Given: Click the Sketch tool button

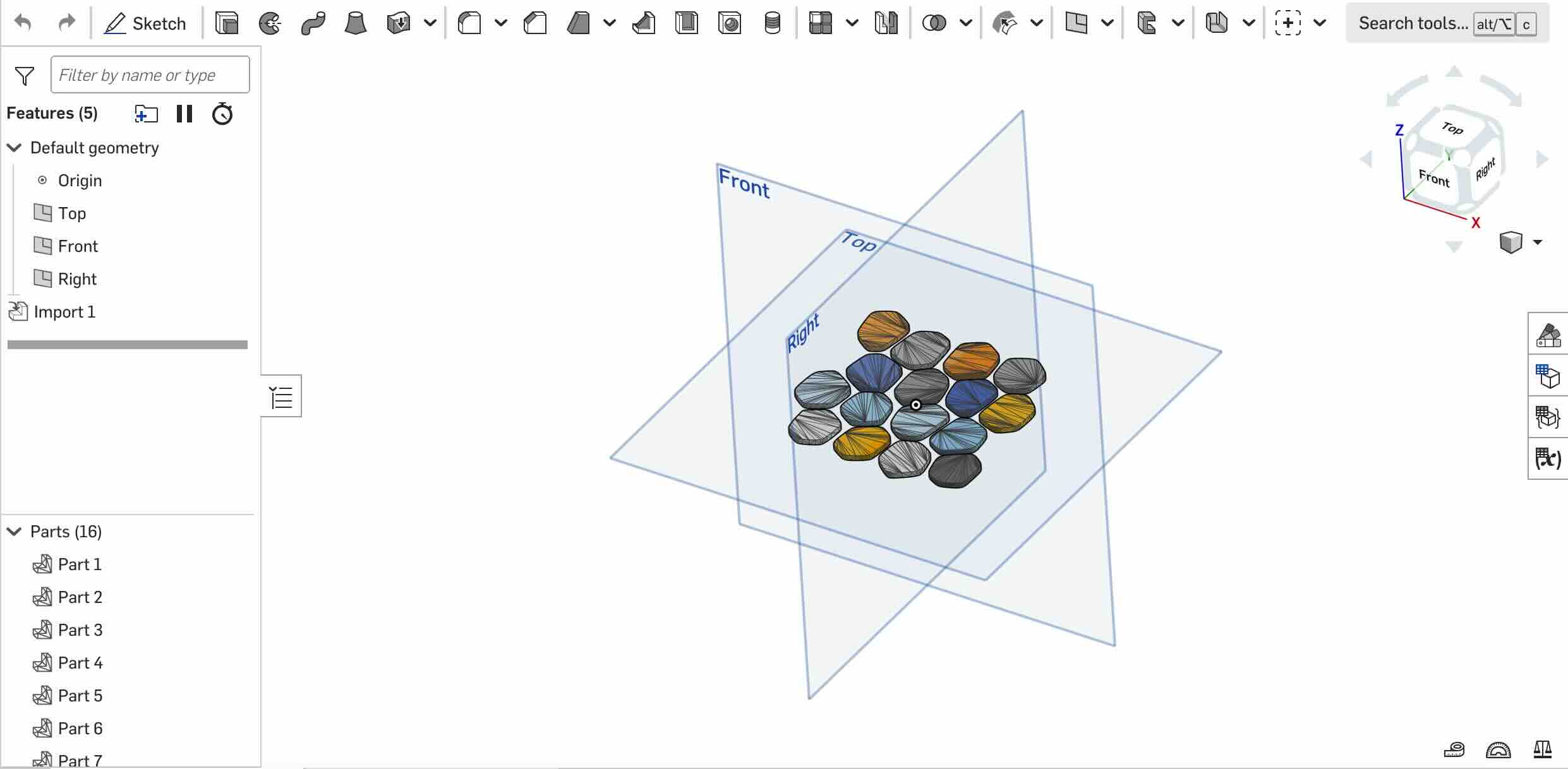Looking at the screenshot, I should tap(145, 23).
